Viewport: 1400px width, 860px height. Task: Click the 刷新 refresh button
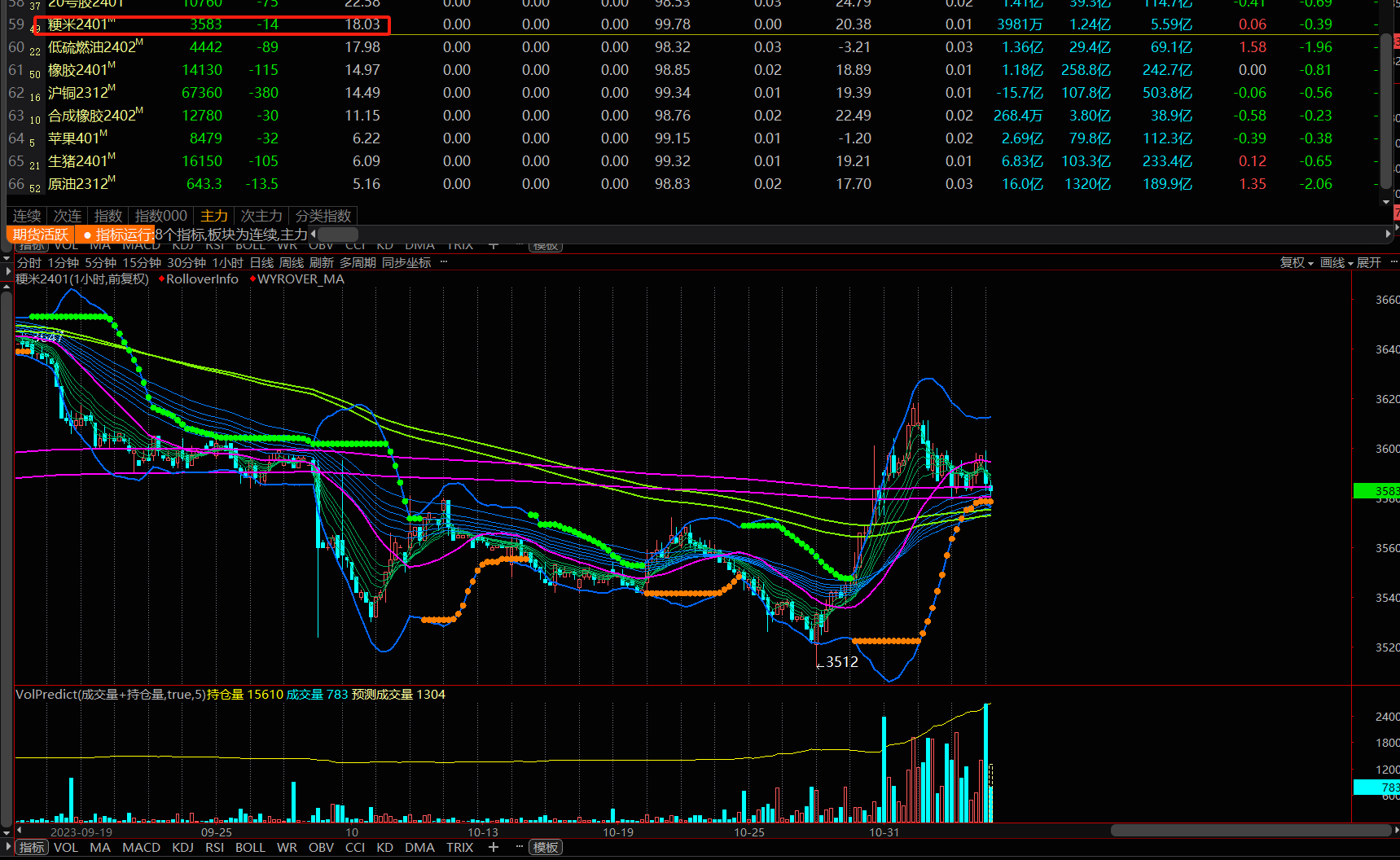tap(322, 262)
